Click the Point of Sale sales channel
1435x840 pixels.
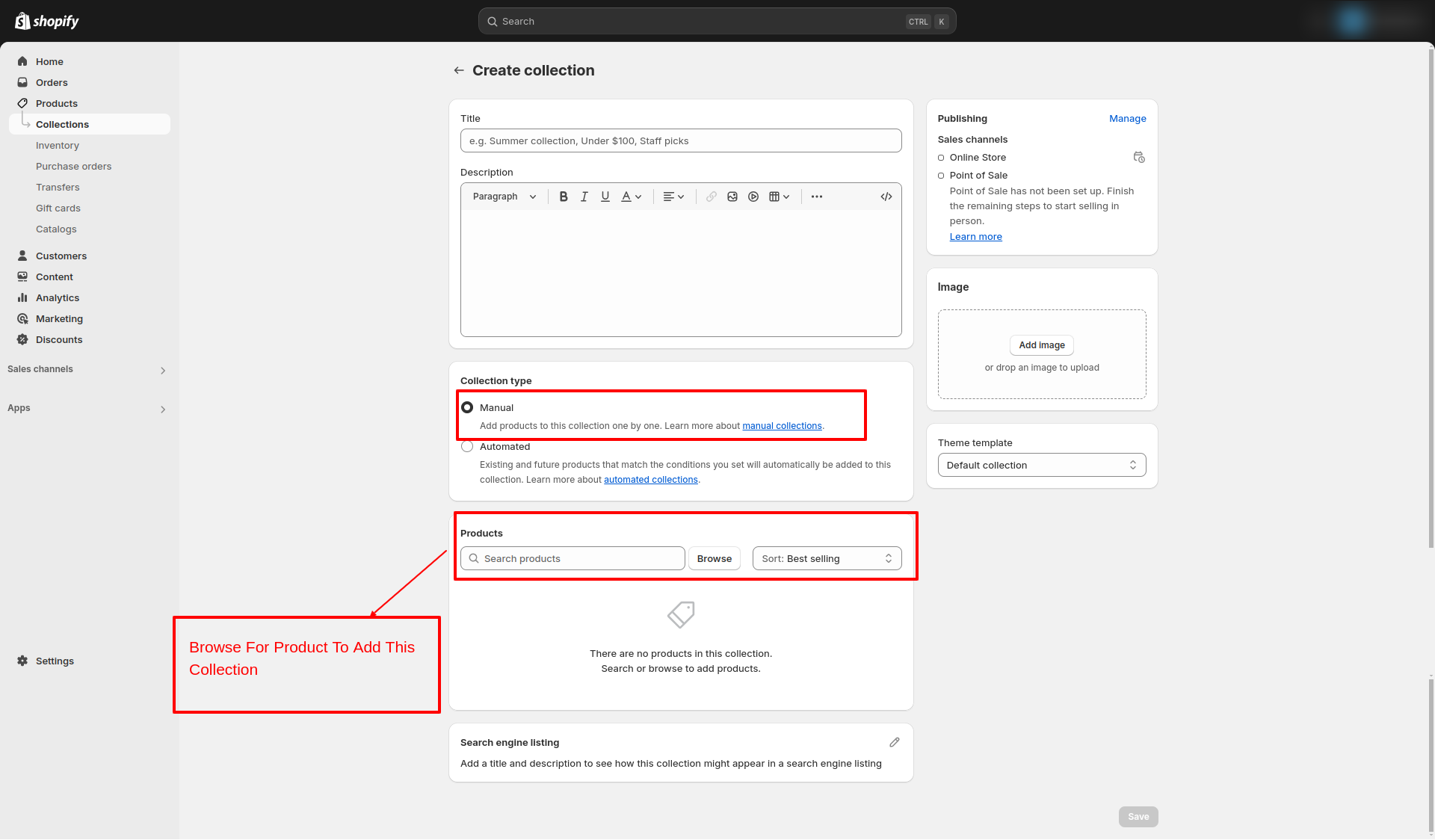pyautogui.click(x=978, y=175)
